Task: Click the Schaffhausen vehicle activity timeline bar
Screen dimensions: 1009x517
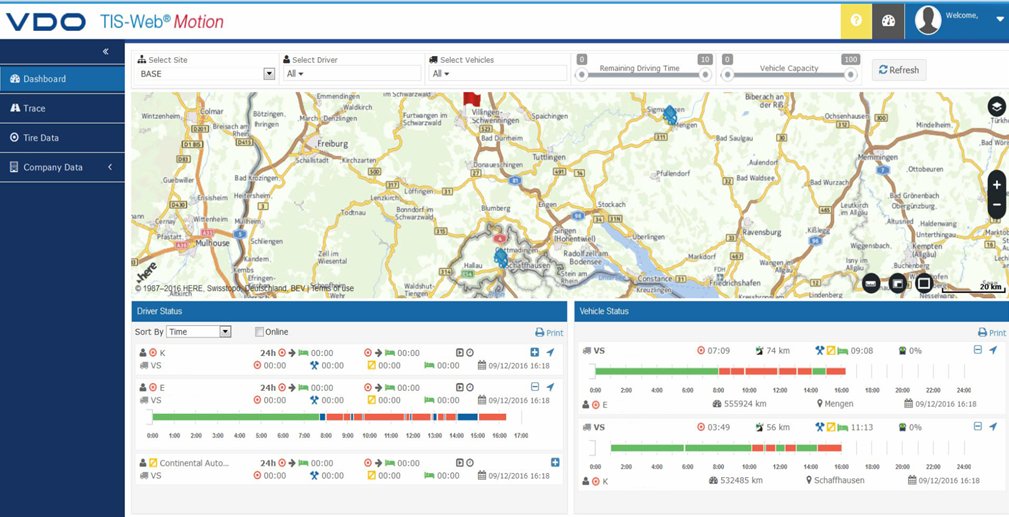Action: coord(726,447)
